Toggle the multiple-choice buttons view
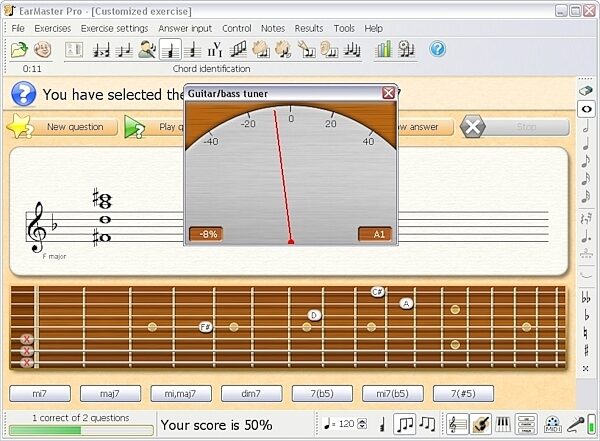This screenshot has width=600, height=441. tap(526, 424)
